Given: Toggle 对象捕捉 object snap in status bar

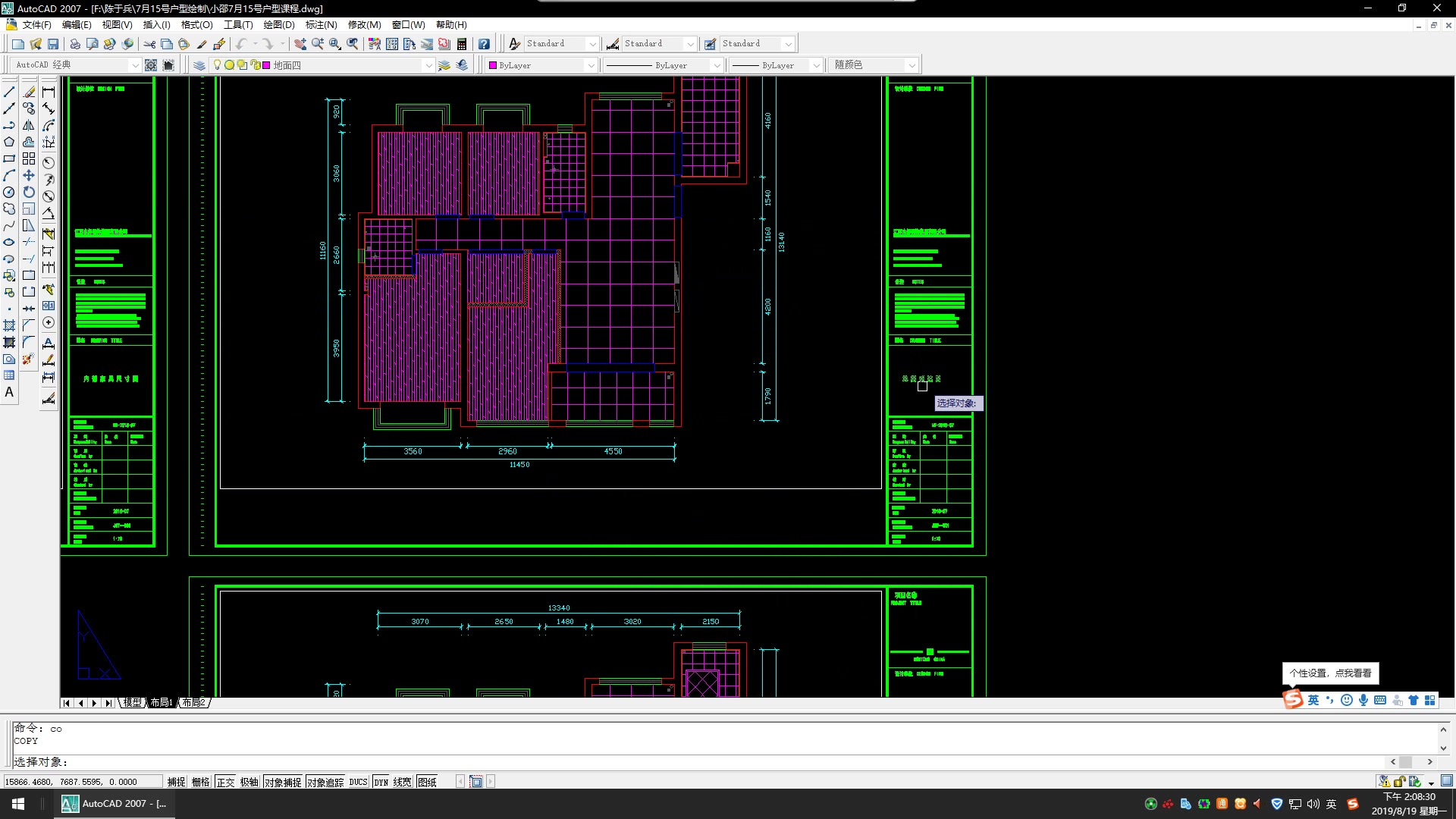Looking at the screenshot, I should click(x=284, y=782).
